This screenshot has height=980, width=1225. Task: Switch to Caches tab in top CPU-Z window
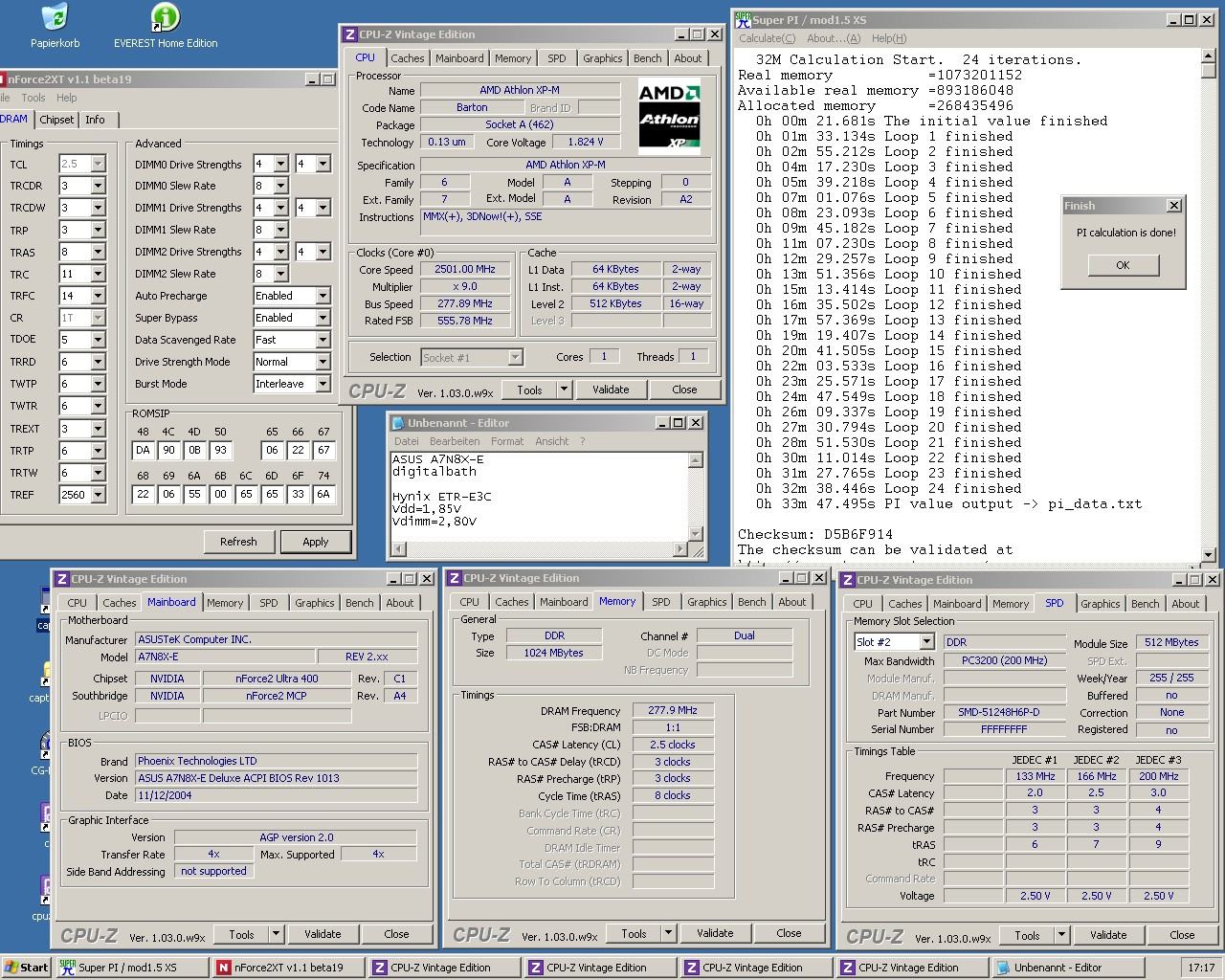coord(408,58)
